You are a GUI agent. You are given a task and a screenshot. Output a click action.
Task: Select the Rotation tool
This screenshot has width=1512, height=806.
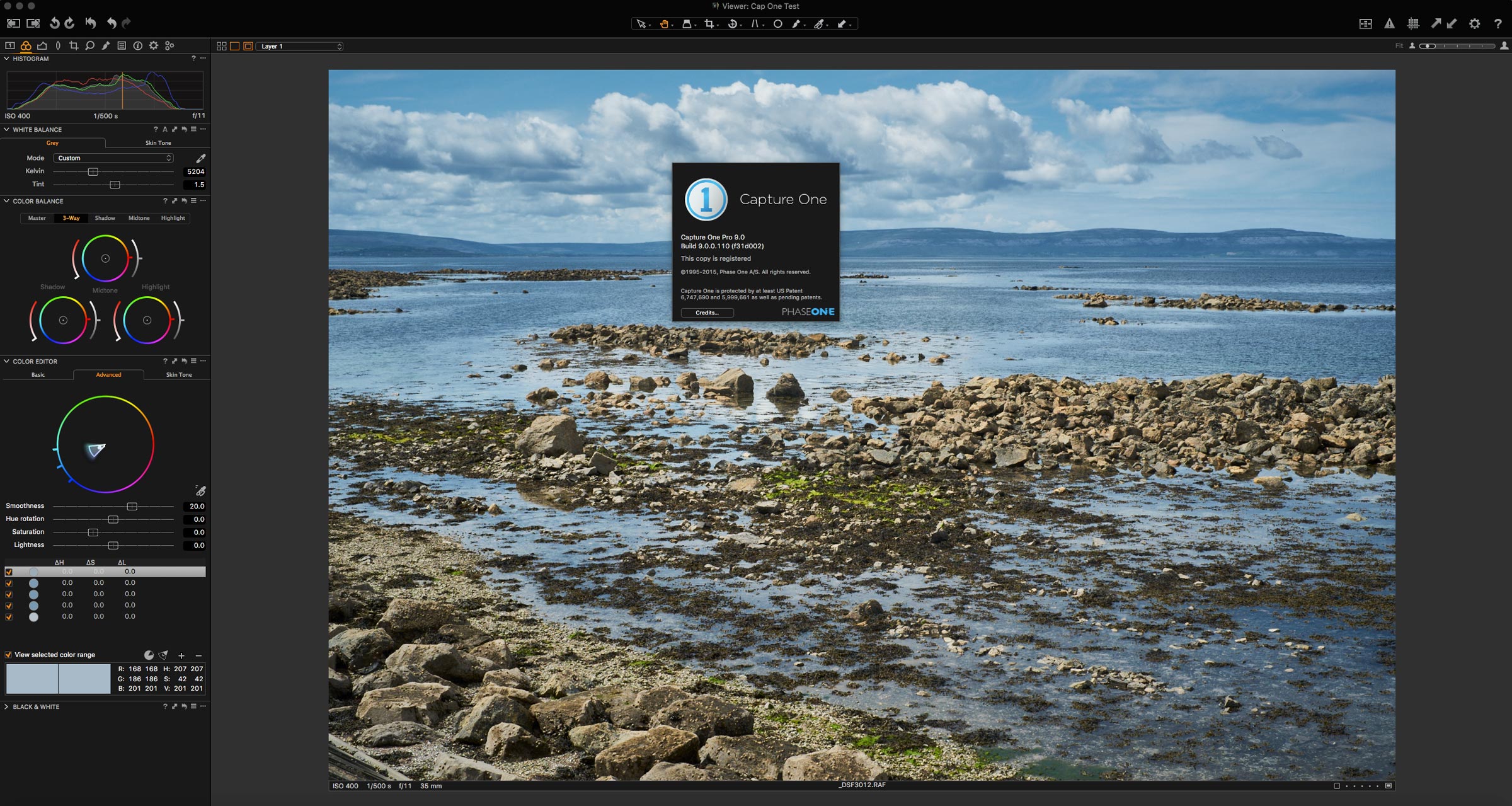pyautogui.click(x=733, y=23)
